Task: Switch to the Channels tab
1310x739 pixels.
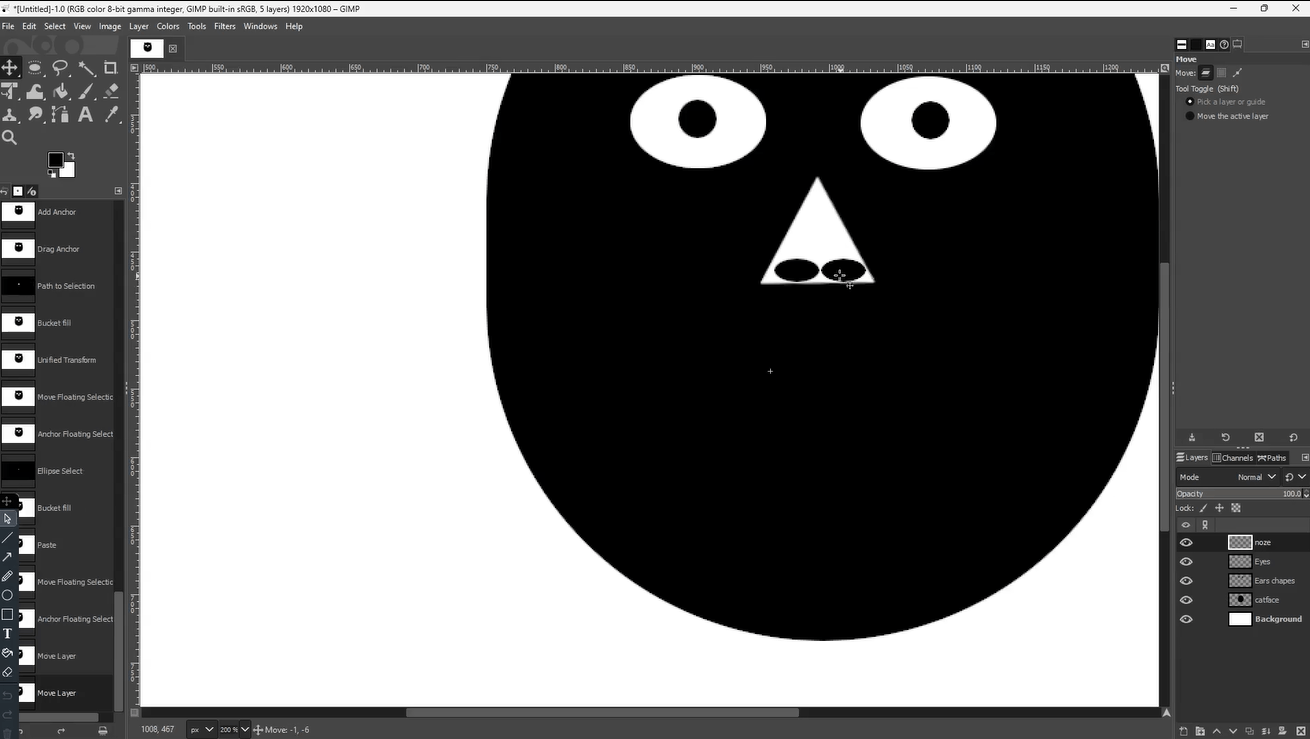Action: [x=1233, y=458]
